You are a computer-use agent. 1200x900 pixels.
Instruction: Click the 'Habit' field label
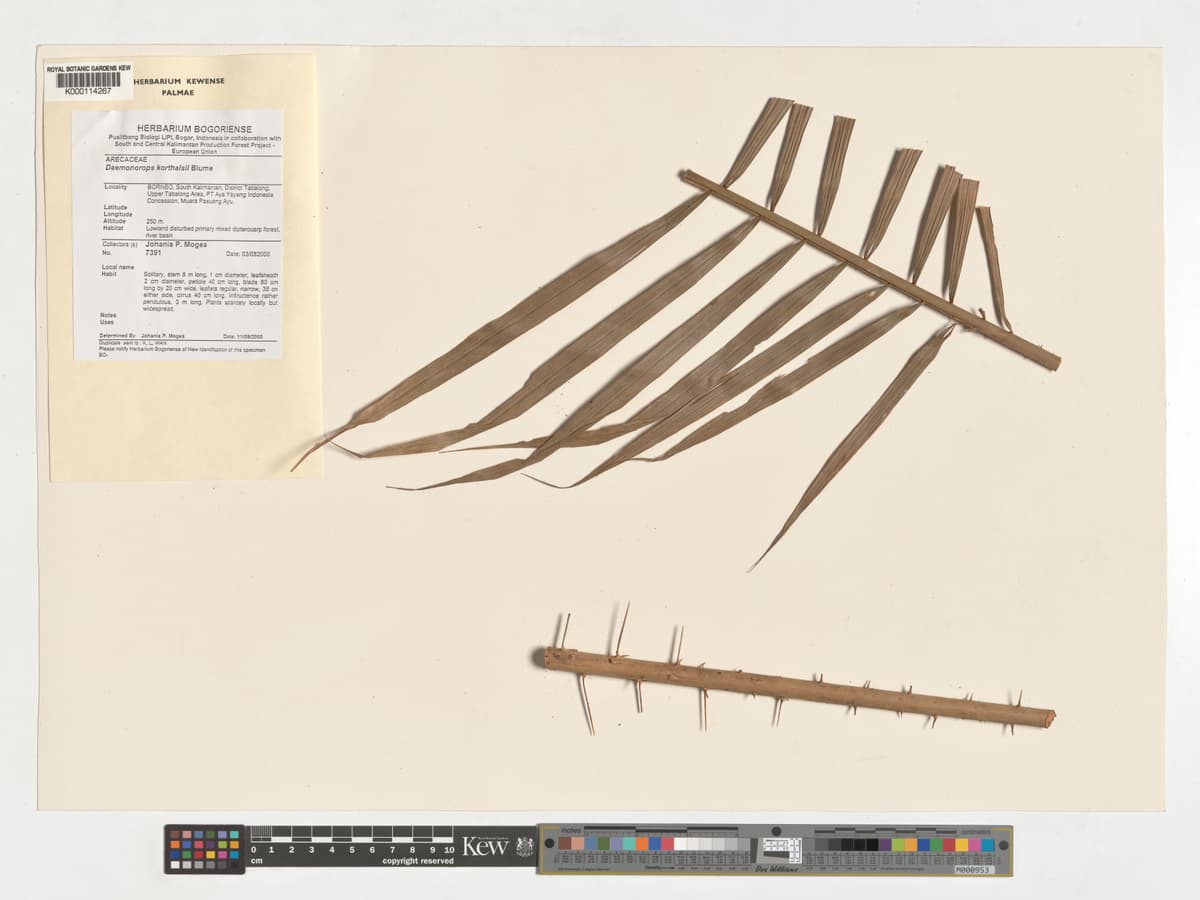(109, 274)
